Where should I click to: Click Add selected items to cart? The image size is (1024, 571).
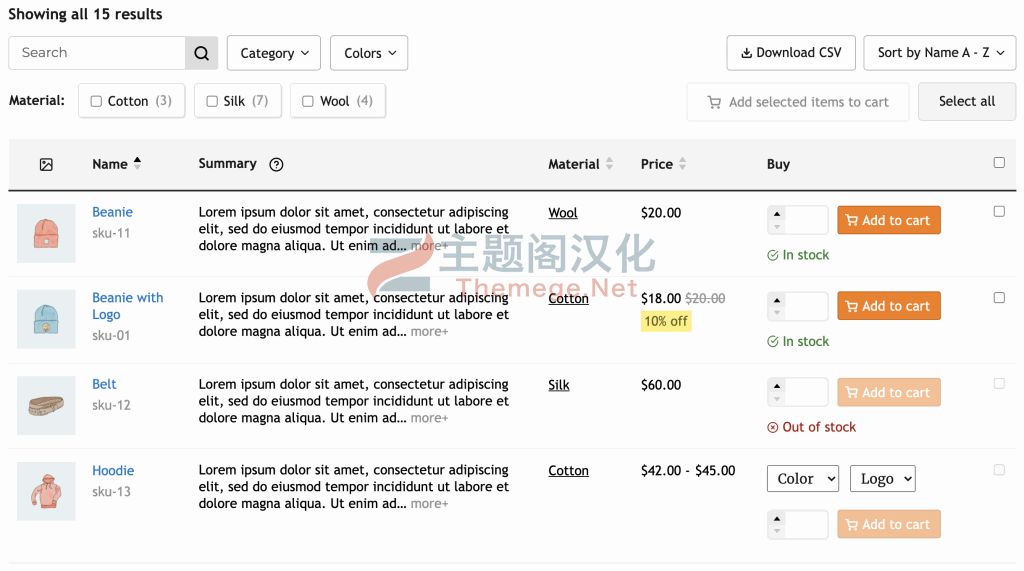click(x=797, y=102)
